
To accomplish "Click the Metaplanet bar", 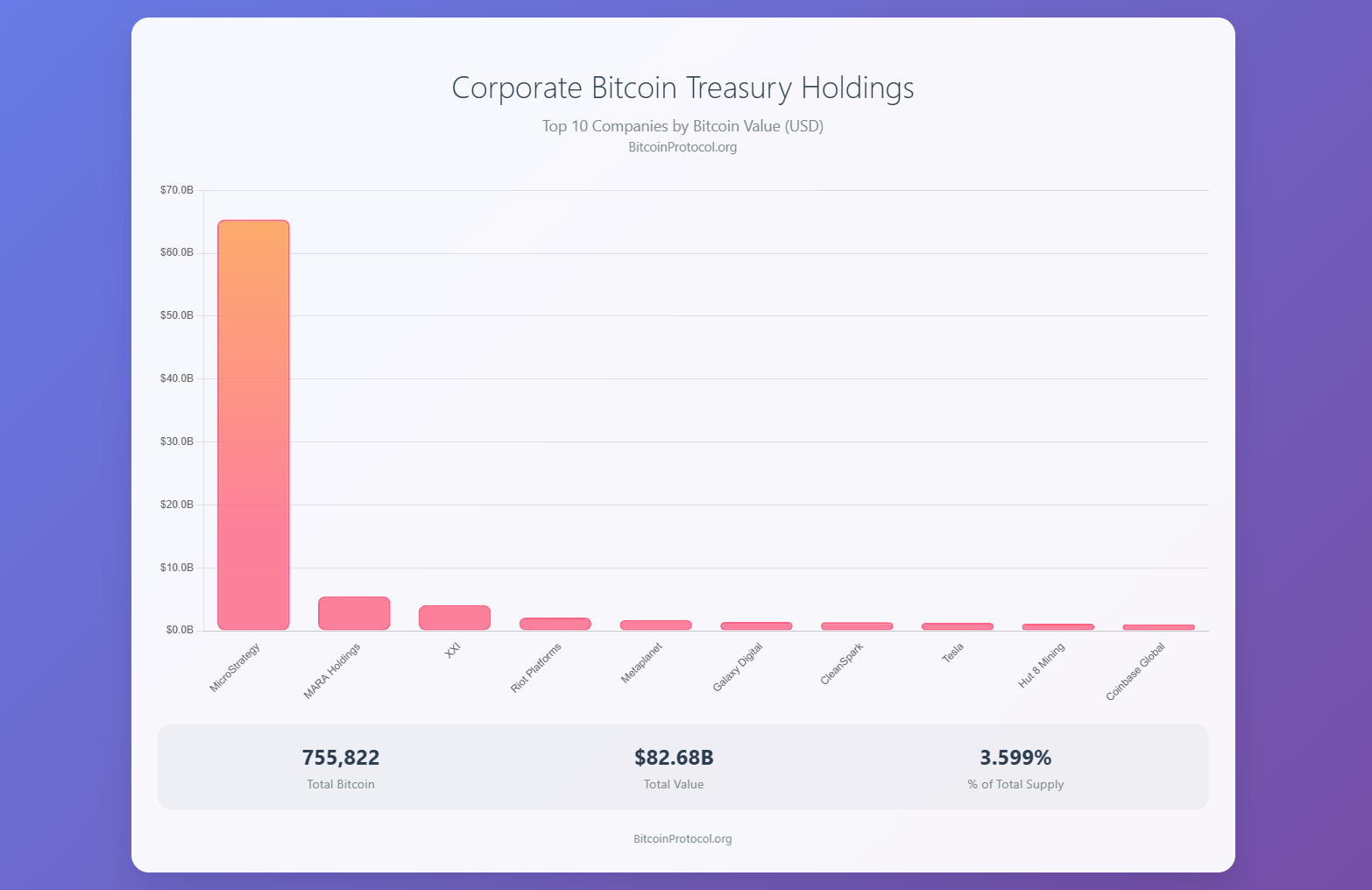I will click(655, 625).
